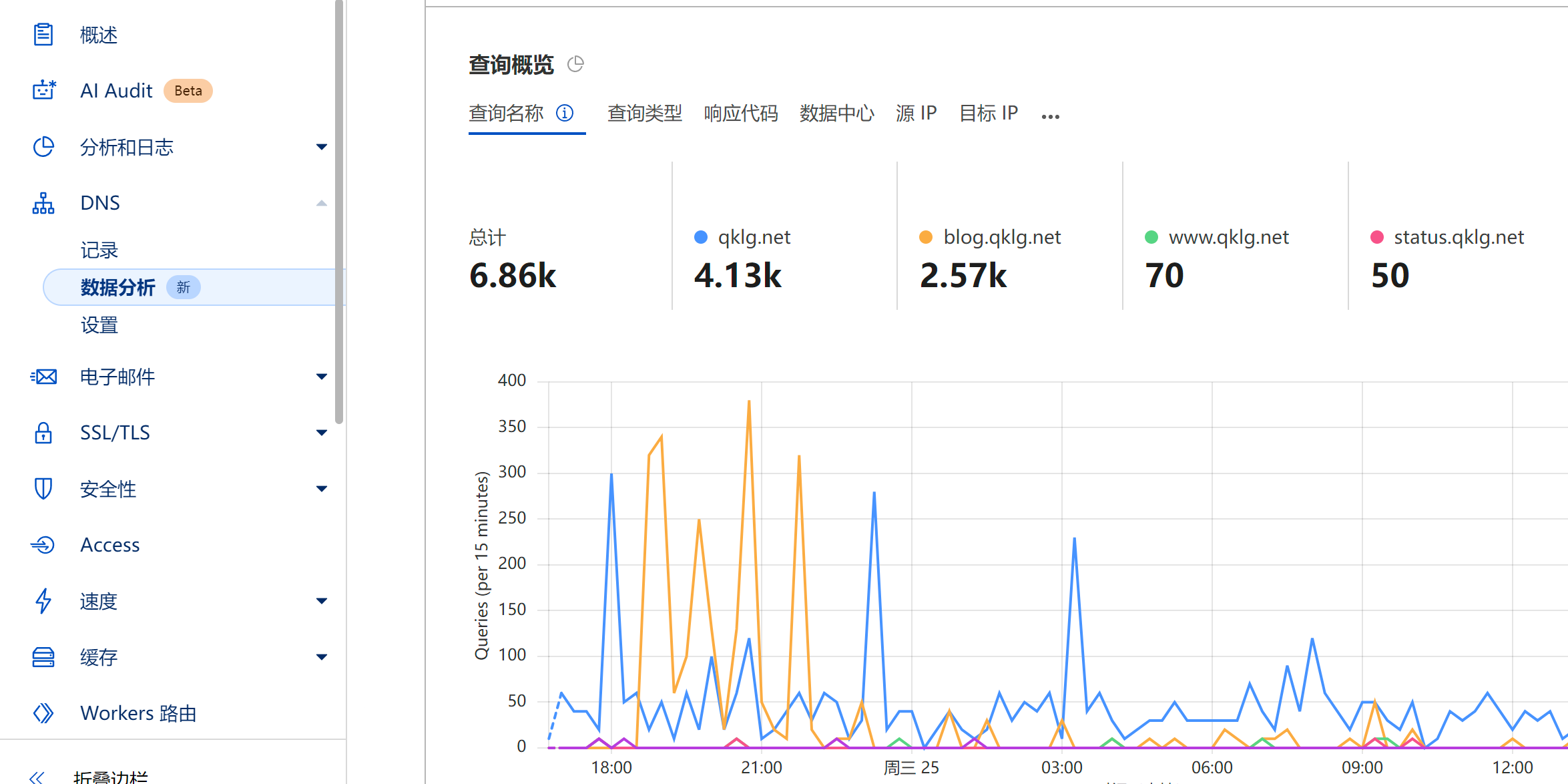Click the DNS network hierarchy icon

pyautogui.click(x=43, y=203)
